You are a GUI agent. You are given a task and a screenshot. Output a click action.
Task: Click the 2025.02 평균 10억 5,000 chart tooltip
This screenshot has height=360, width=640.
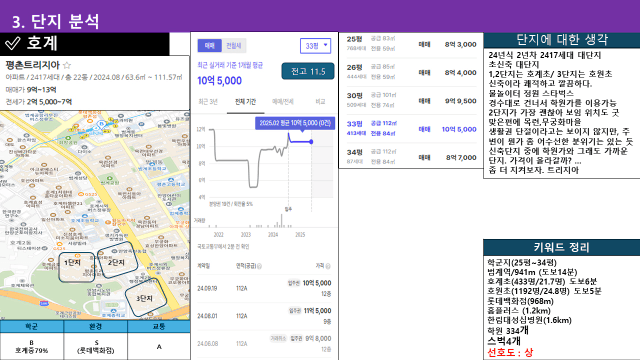coord(295,123)
